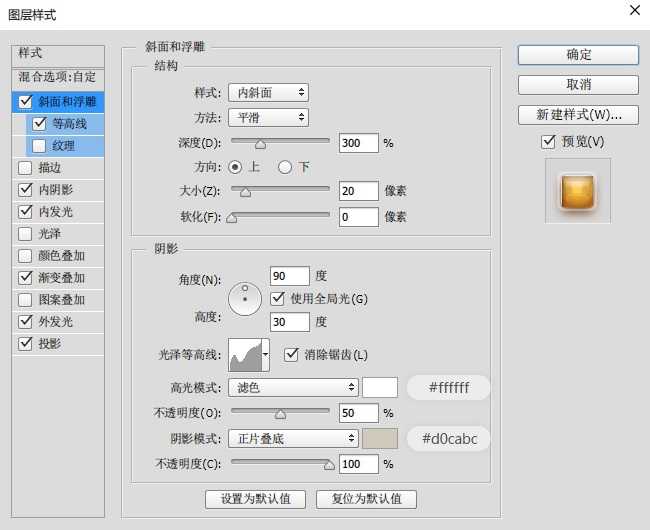Screen dimensions: 650x530
Task: Open the 样式 dropdown showing 内斜面
Action: (268, 93)
